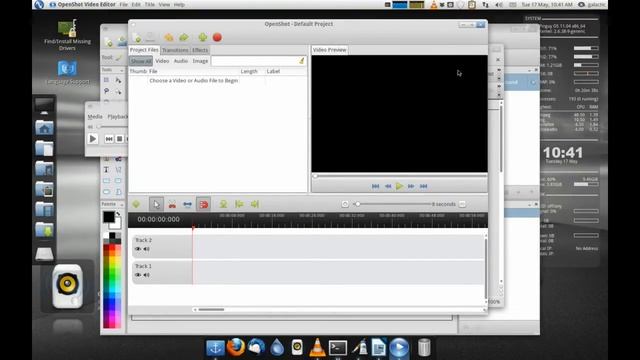Open the Edit menu in top bar
Screen dimensions: 640x360
(x=136, y=4)
